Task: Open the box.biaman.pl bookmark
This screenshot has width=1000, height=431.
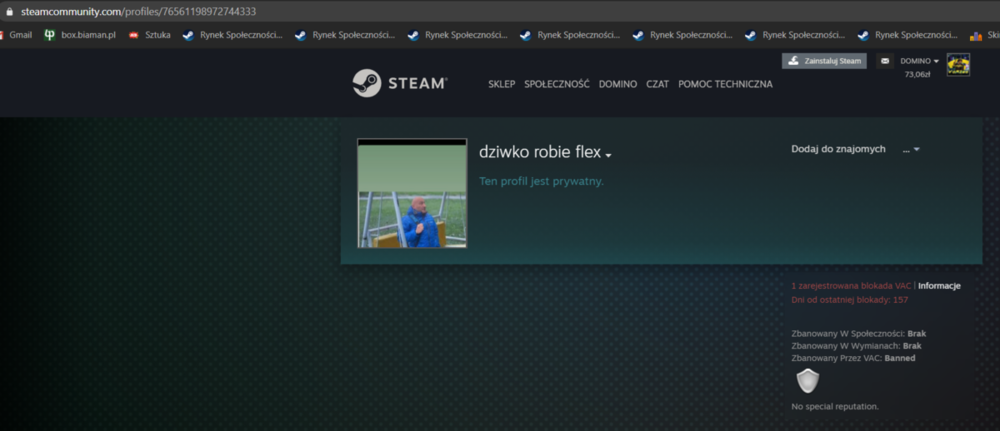Action: (80, 35)
